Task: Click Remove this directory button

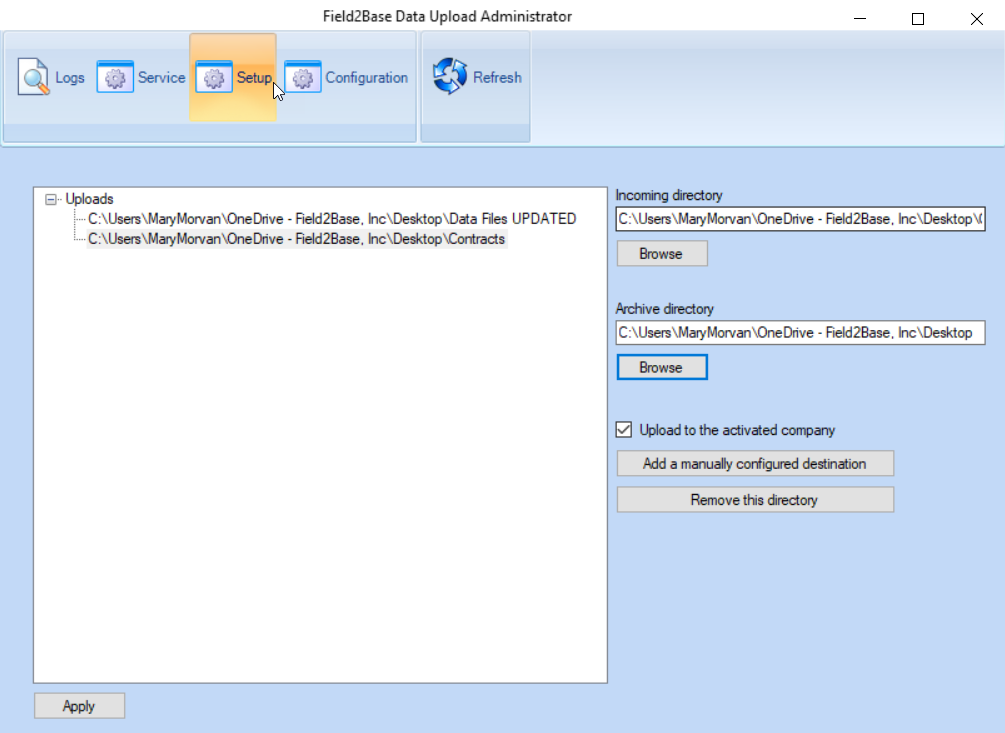Action: 755,500
